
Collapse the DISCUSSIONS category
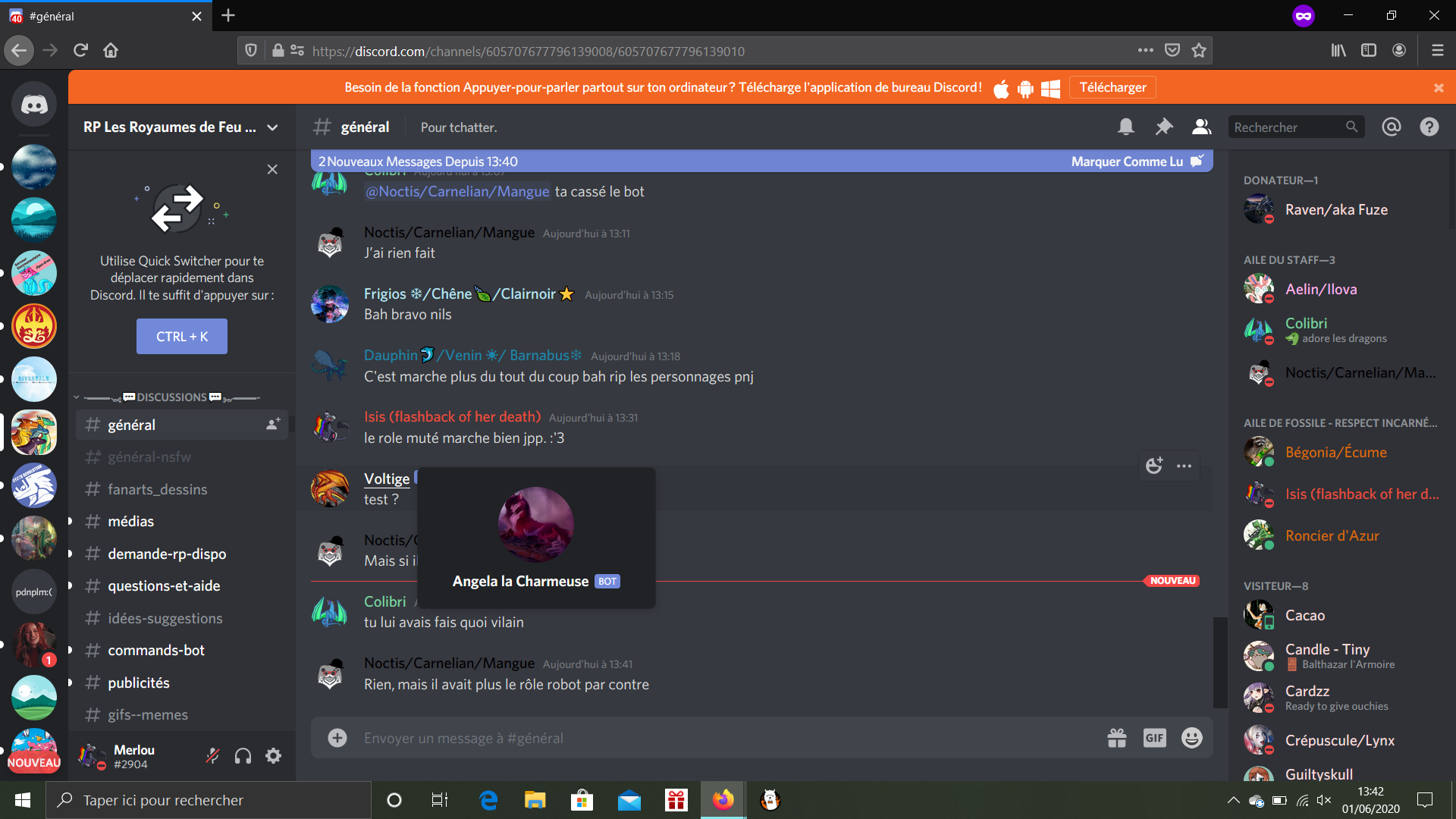171,397
